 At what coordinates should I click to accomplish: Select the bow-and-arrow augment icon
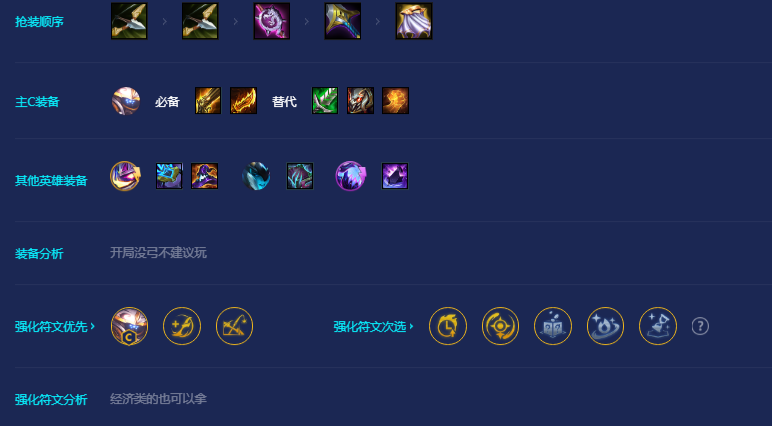tap(234, 326)
